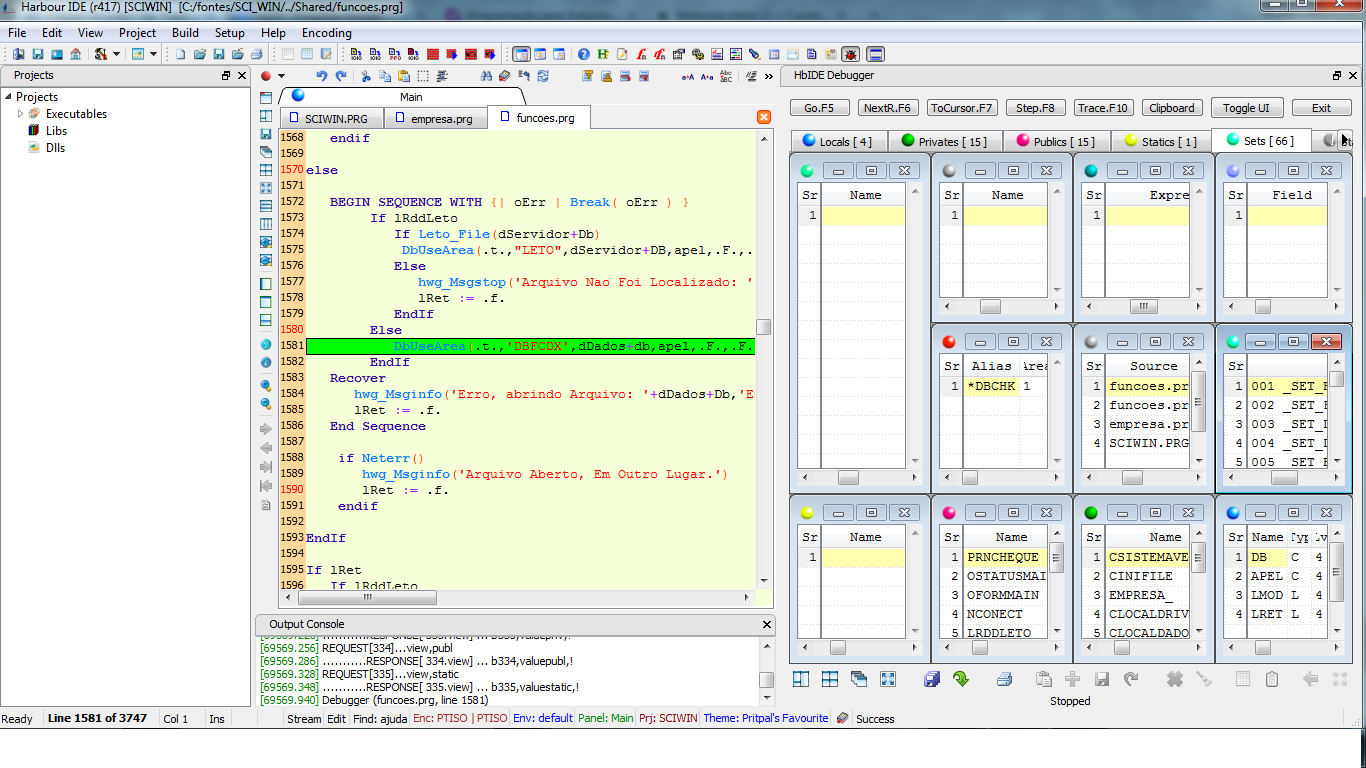Click the editor horizontal scrollbar thumb
The image size is (1366, 768).
(x=366, y=597)
